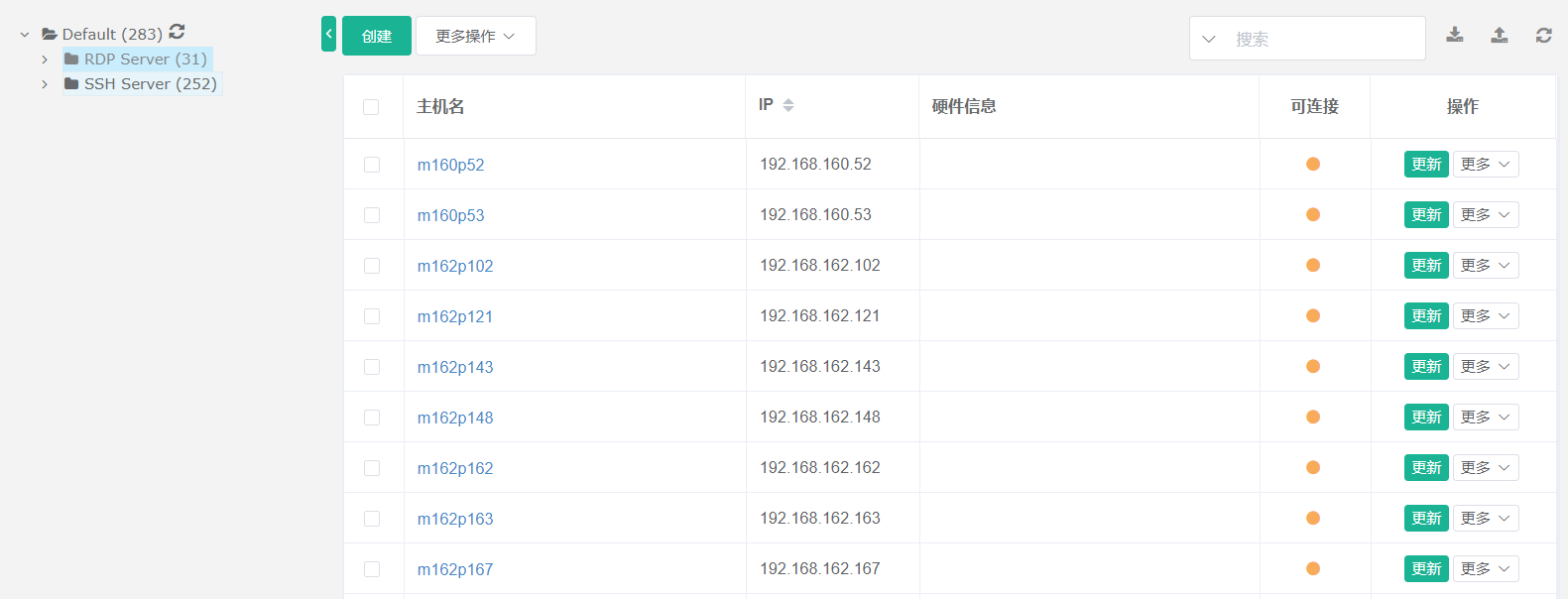Check the m162p121 row checkbox
1568x599 pixels.
[x=372, y=316]
